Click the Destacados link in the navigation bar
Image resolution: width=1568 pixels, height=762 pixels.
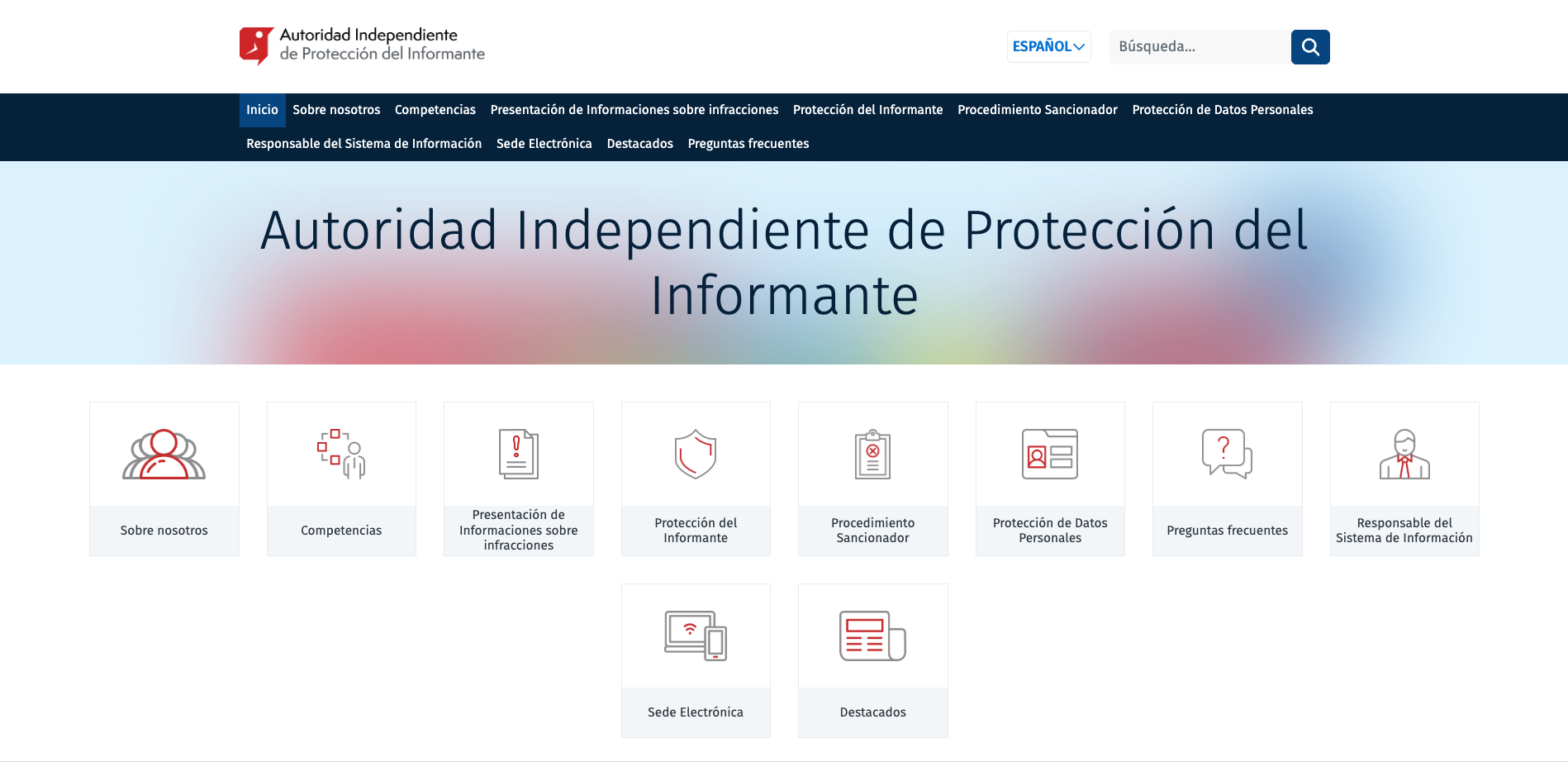(x=639, y=144)
